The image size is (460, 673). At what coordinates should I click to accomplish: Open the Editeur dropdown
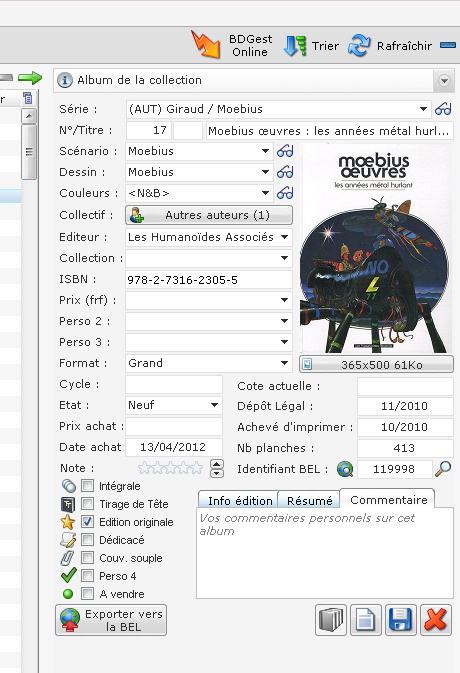(284, 237)
